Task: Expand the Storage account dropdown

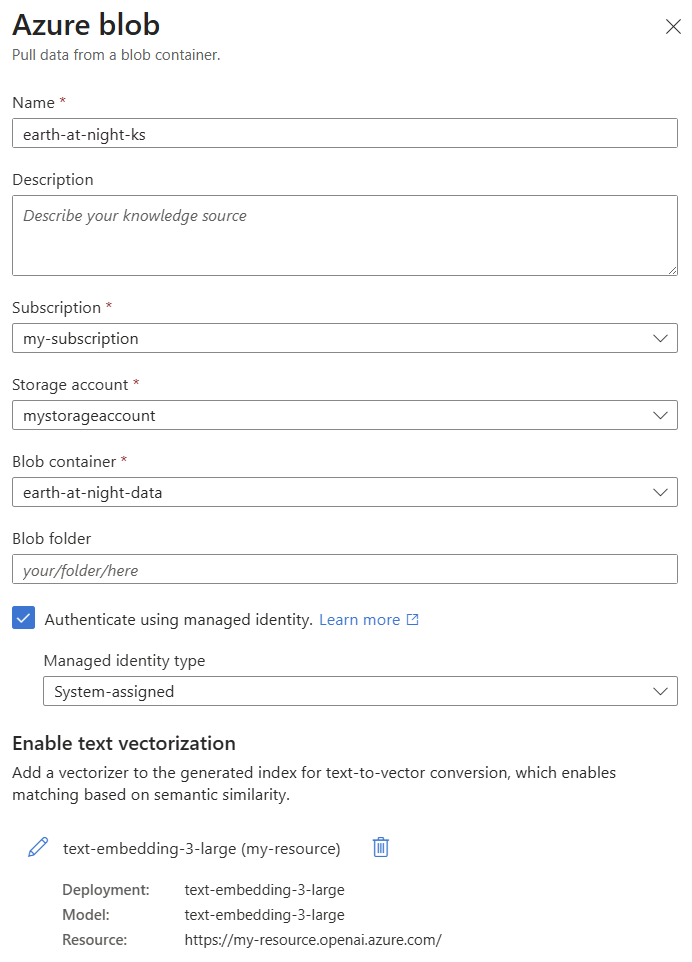Action: click(x=344, y=415)
